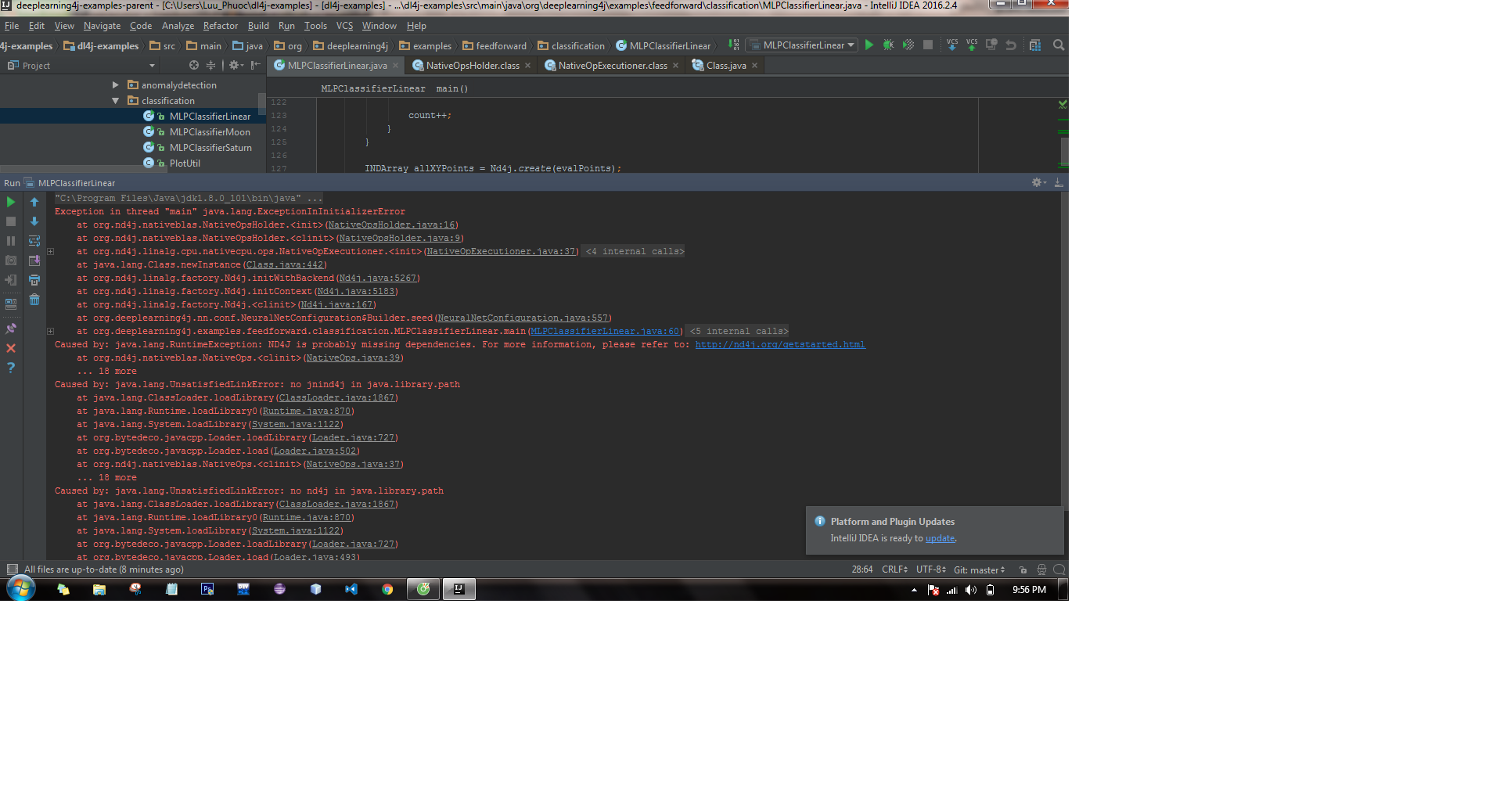Clear all console output with trash icon
The image size is (1507, 812).
34,300
